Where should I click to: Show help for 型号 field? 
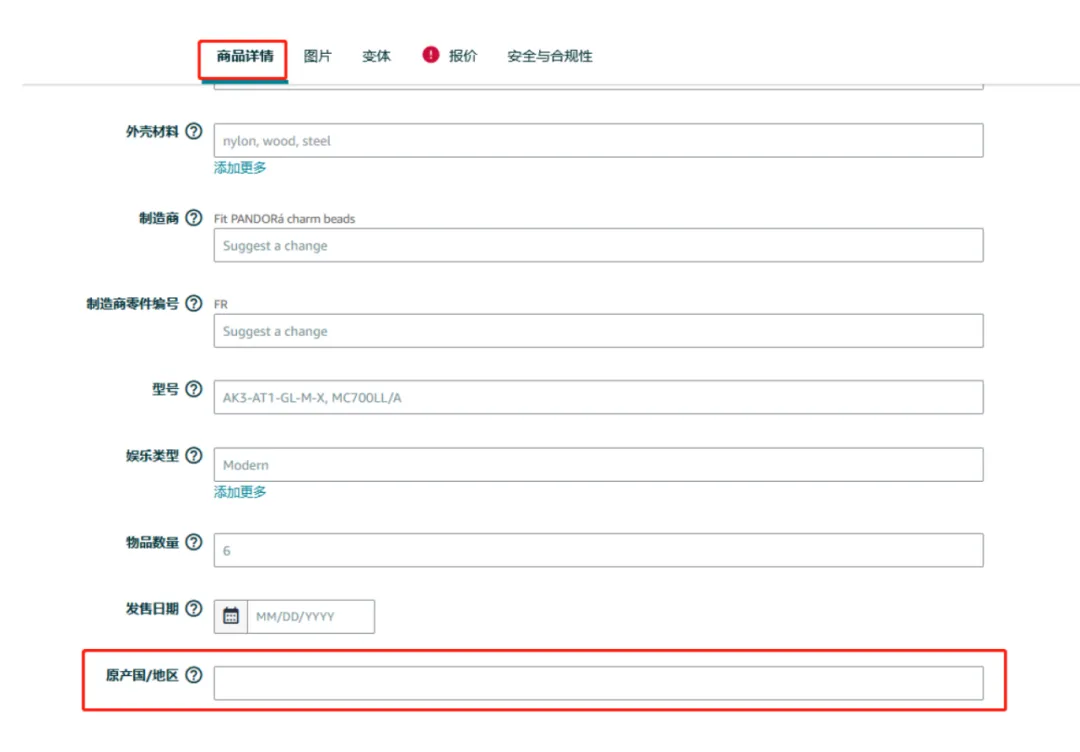194,389
